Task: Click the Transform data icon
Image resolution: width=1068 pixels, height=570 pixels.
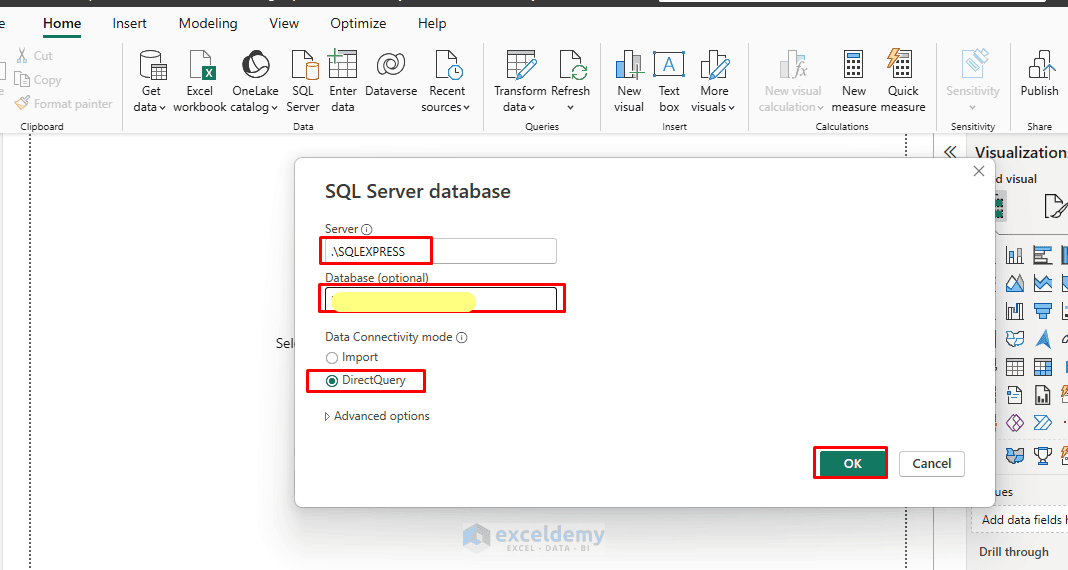Action: click(x=521, y=65)
